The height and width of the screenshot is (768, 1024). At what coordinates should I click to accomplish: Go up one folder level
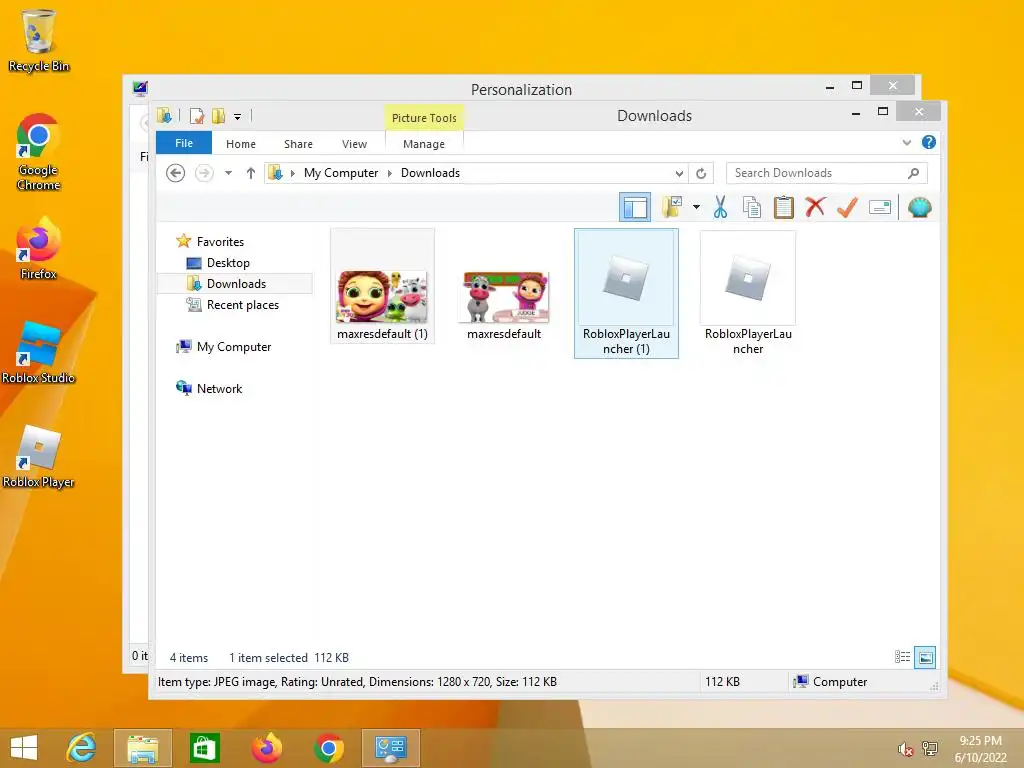click(x=251, y=173)
